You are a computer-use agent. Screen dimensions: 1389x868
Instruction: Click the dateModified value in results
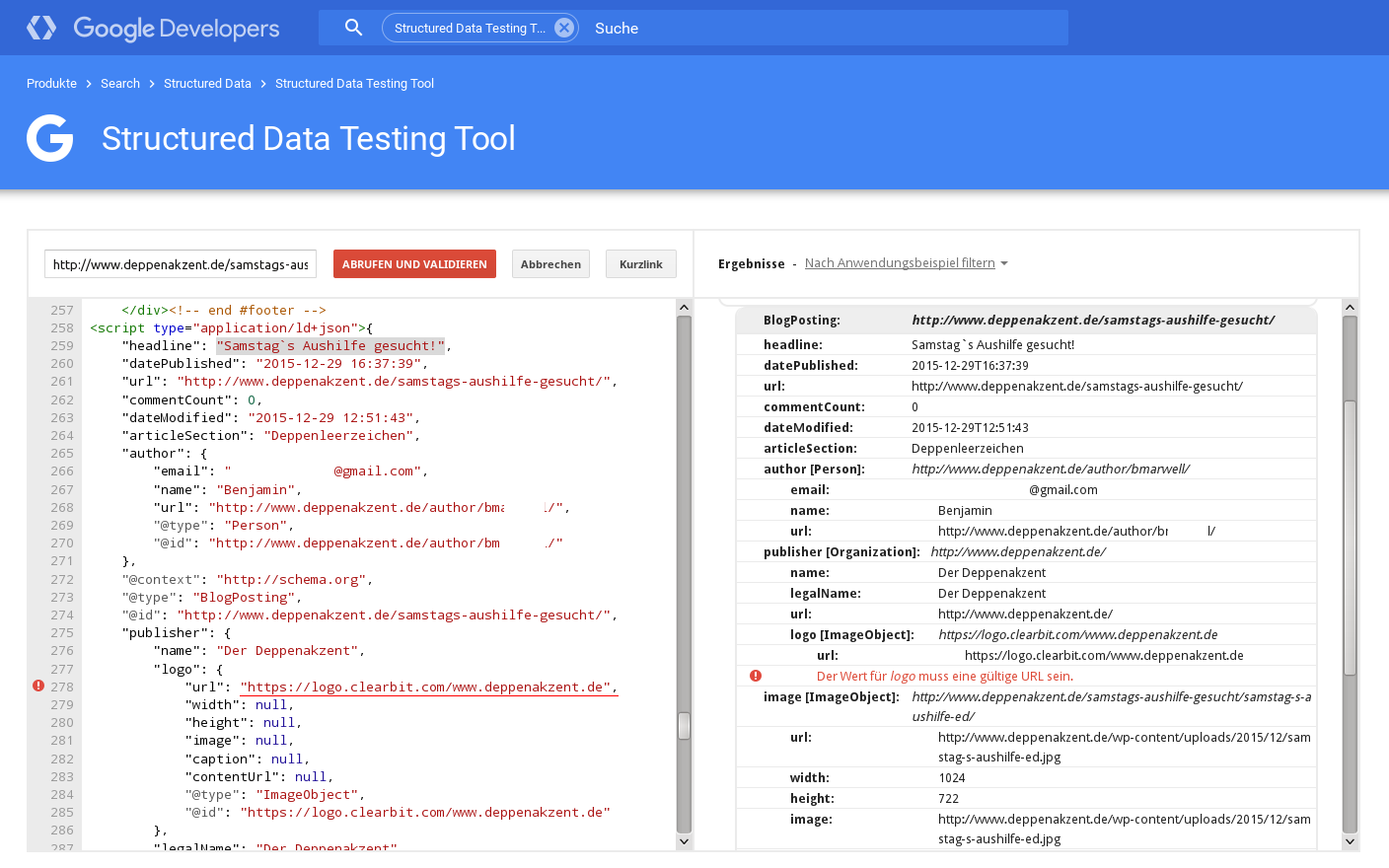970,427
